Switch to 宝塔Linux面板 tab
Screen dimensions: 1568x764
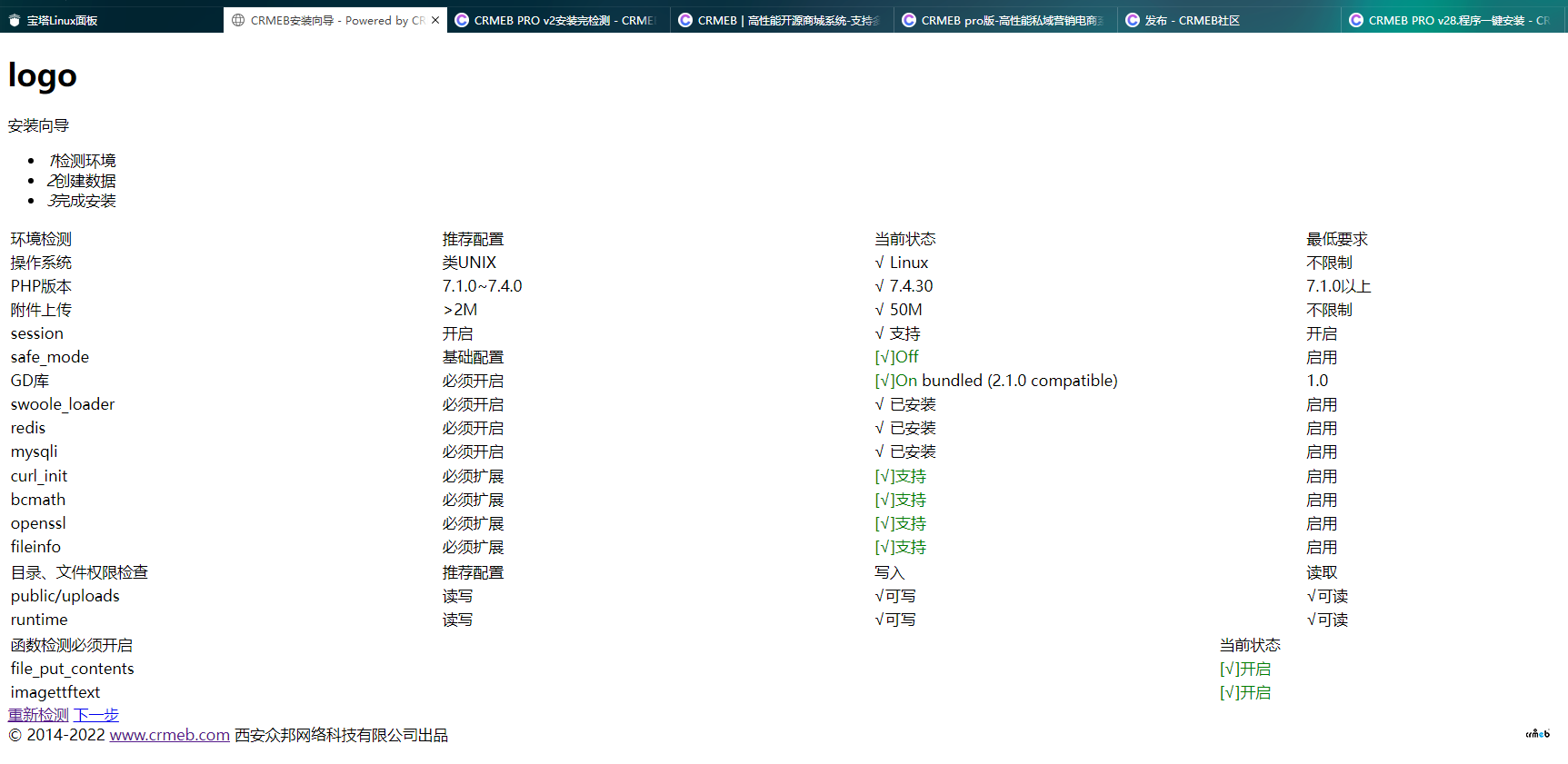[x=112, y=20]
